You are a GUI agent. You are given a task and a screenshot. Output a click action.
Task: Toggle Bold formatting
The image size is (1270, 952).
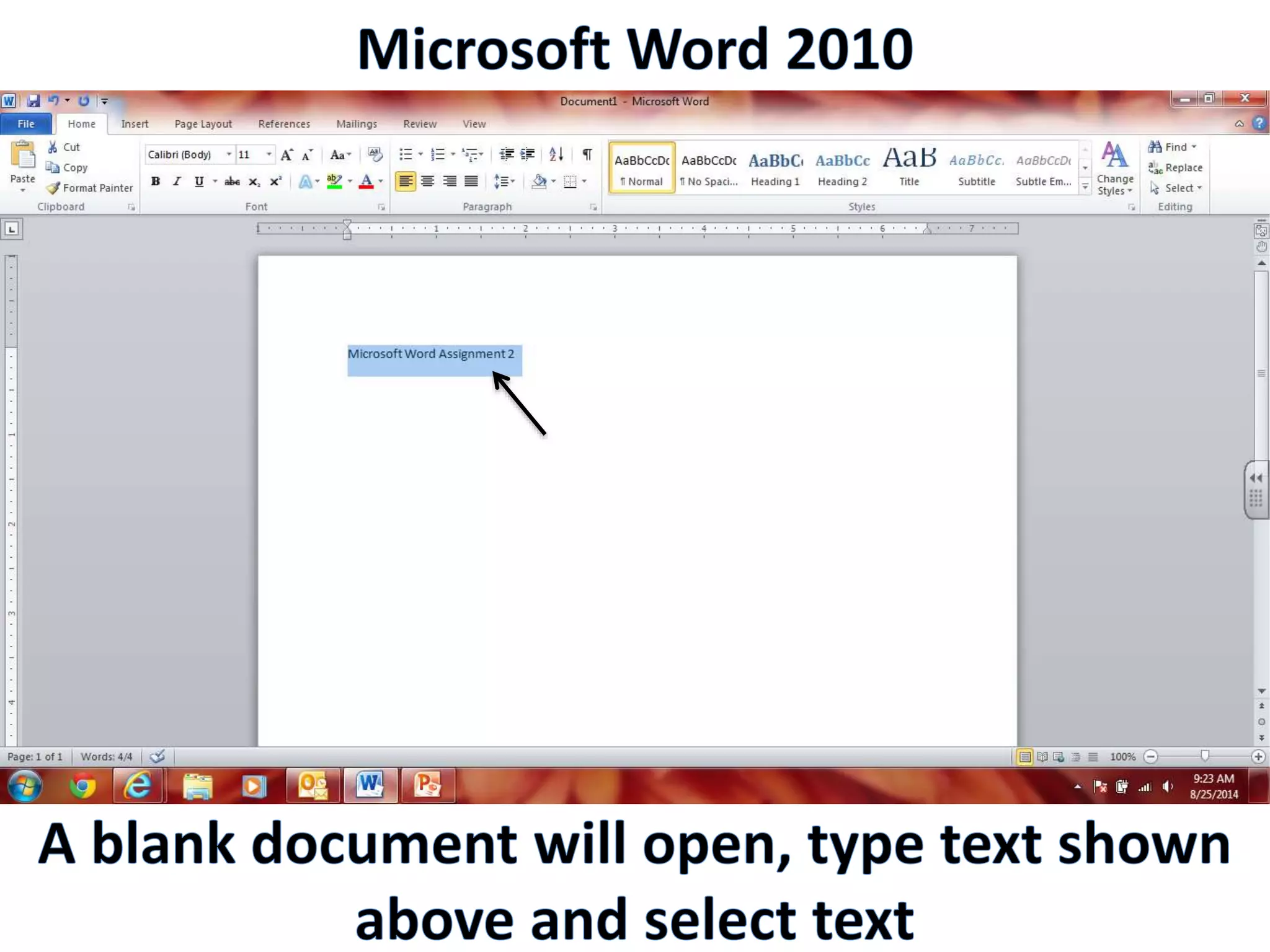[156, 182]
